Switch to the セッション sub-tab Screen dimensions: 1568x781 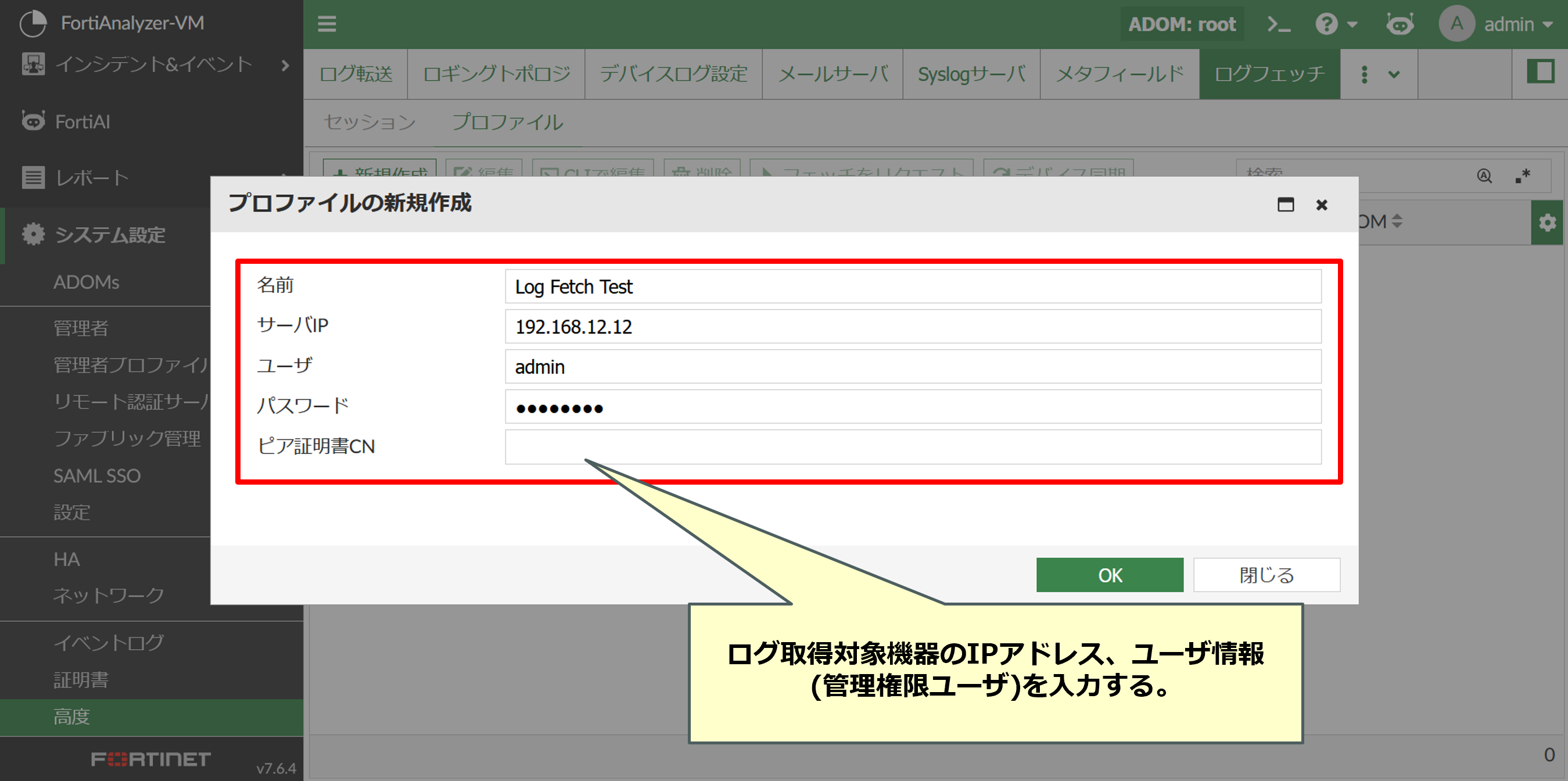pos(369,123)
